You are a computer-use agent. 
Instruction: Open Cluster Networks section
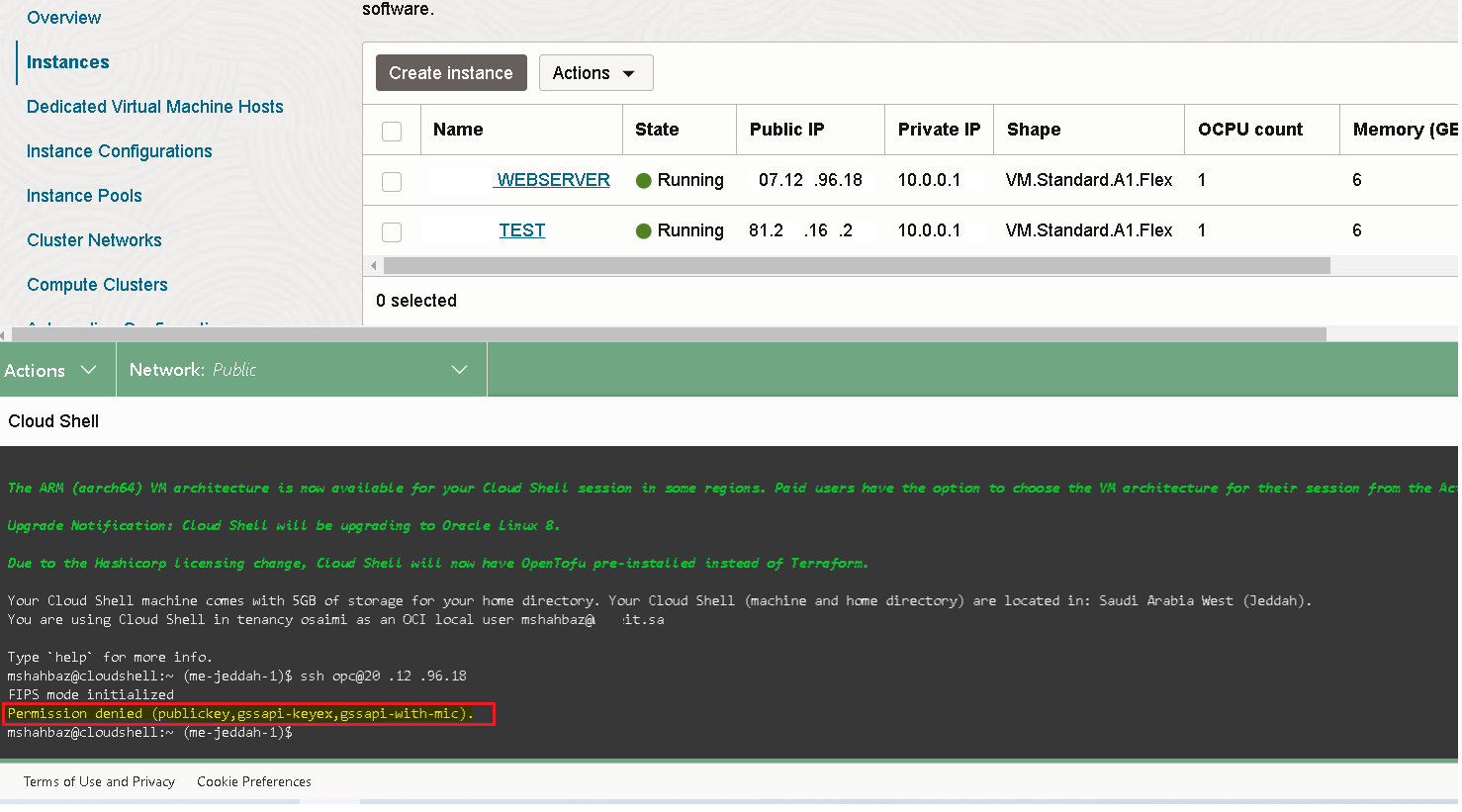[94, 240]
